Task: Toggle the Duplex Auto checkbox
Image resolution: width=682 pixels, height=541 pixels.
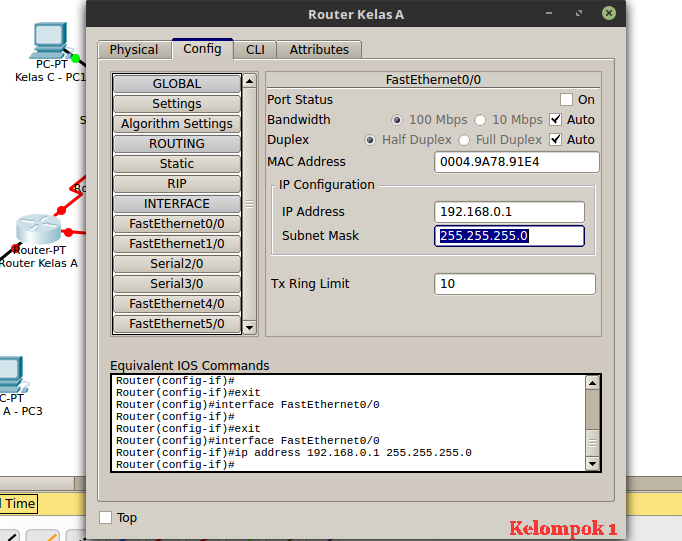Action: point(555,140)
